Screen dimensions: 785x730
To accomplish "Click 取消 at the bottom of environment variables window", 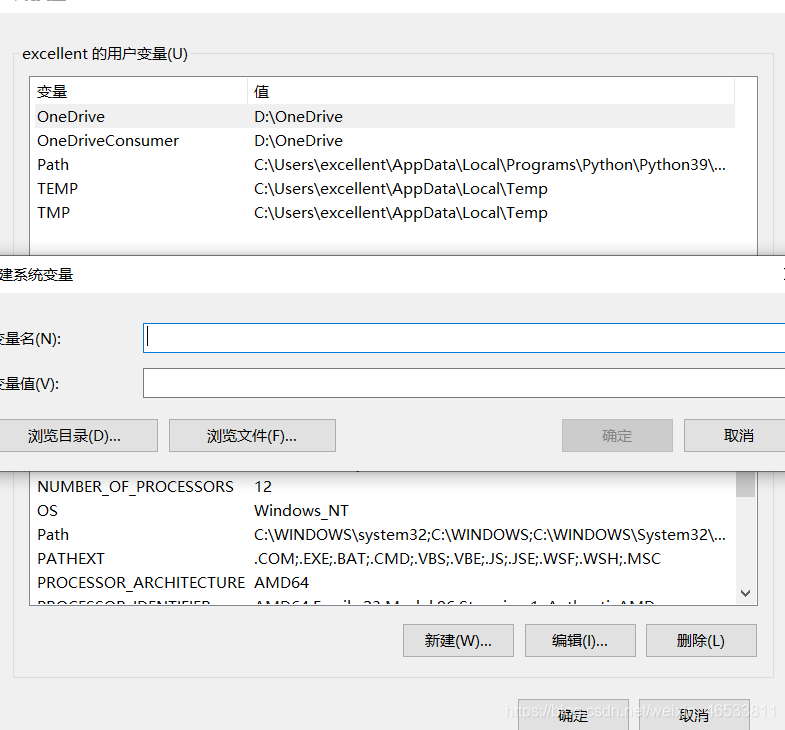I will (694, 715).
